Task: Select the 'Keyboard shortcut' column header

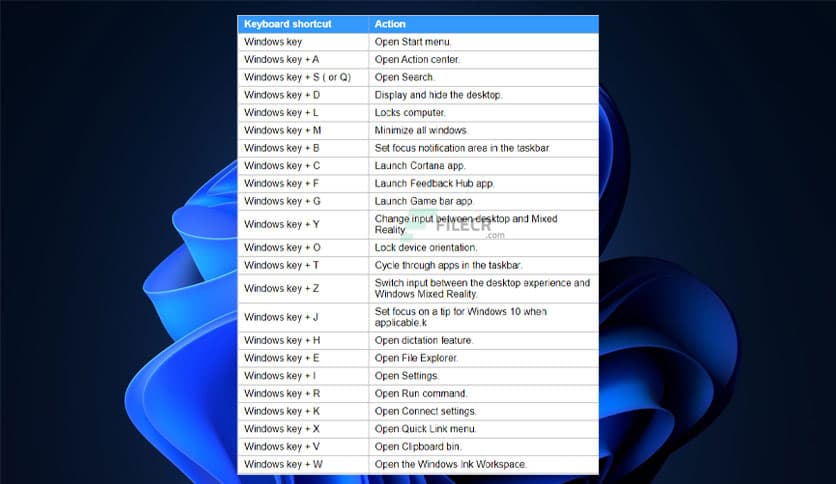Action: [x=303, y=24]
